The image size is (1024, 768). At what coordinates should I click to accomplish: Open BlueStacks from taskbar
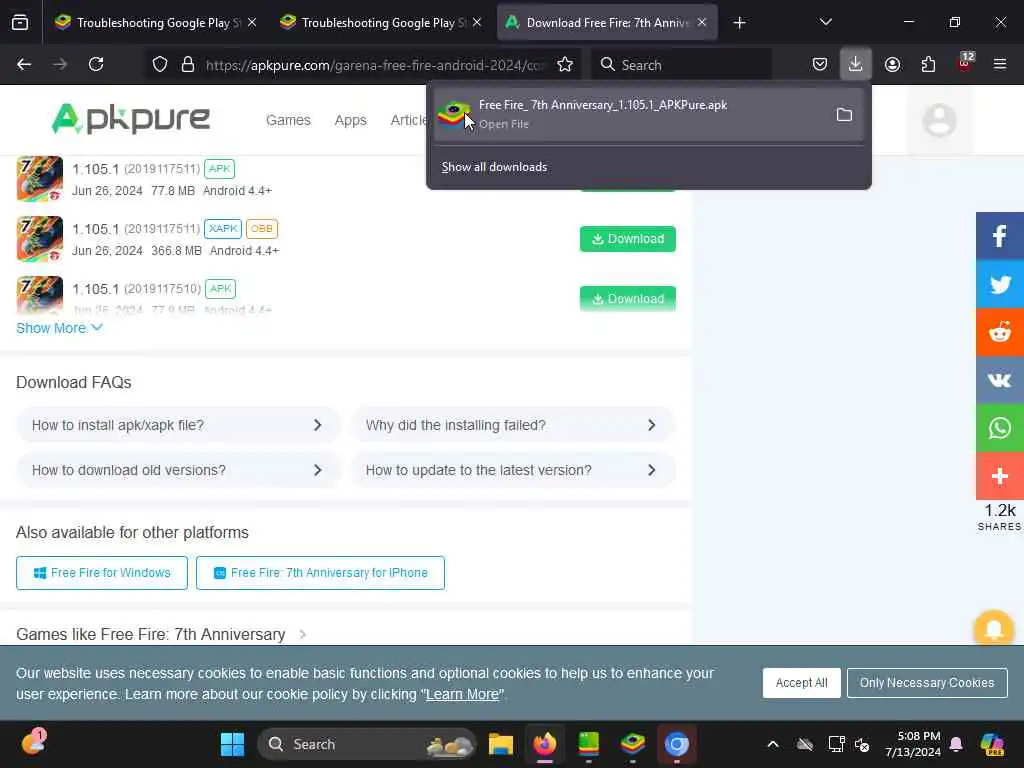(x=633, y=744)
